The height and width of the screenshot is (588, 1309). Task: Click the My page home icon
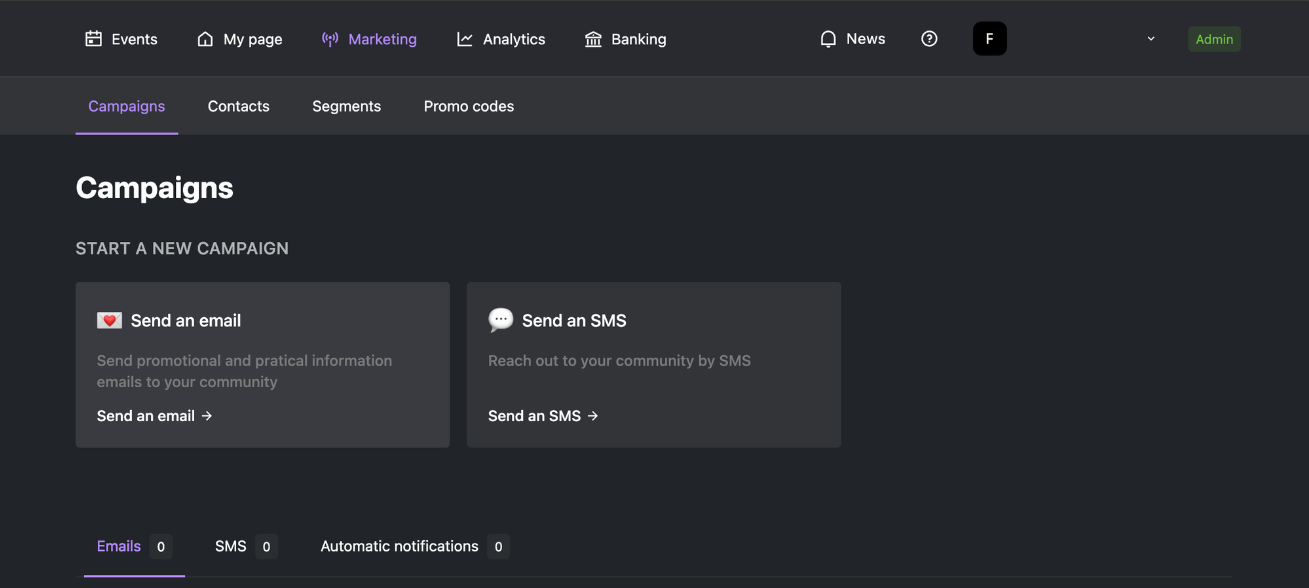point(205,39)
